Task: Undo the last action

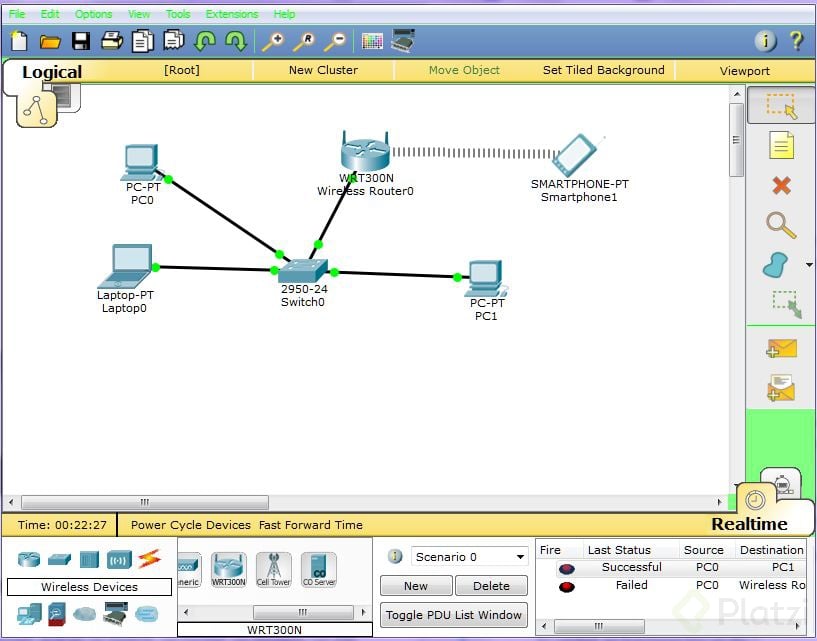Action: tap(205, 41)
